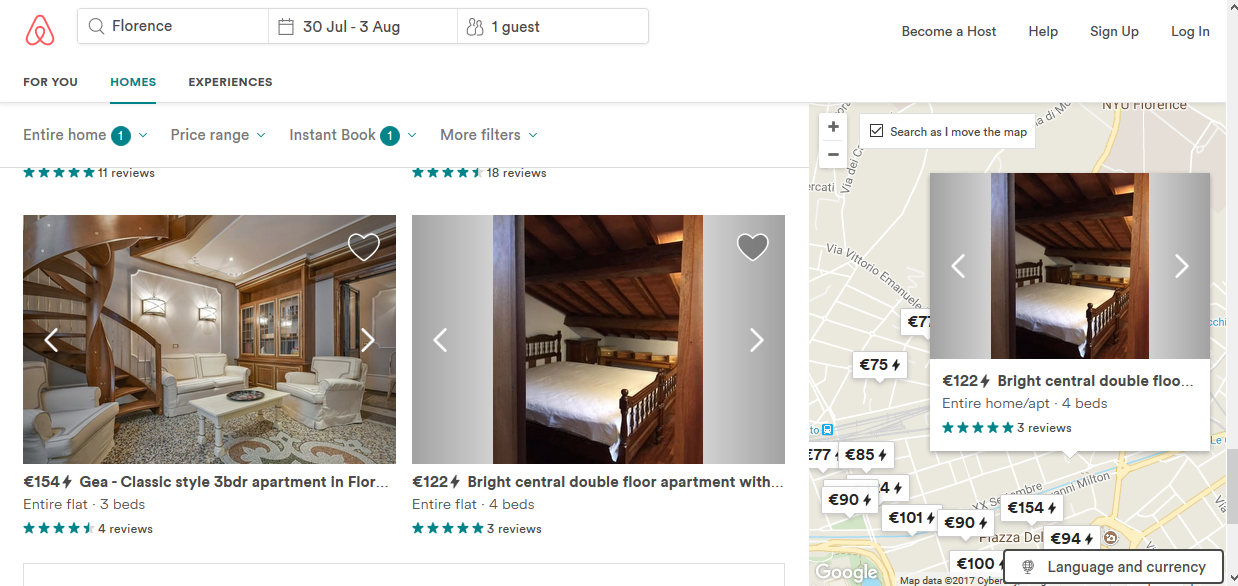Expand the Entire home filter
Image resolution: width=1238 pixels, height=586 pixels.
pos(85,135)
